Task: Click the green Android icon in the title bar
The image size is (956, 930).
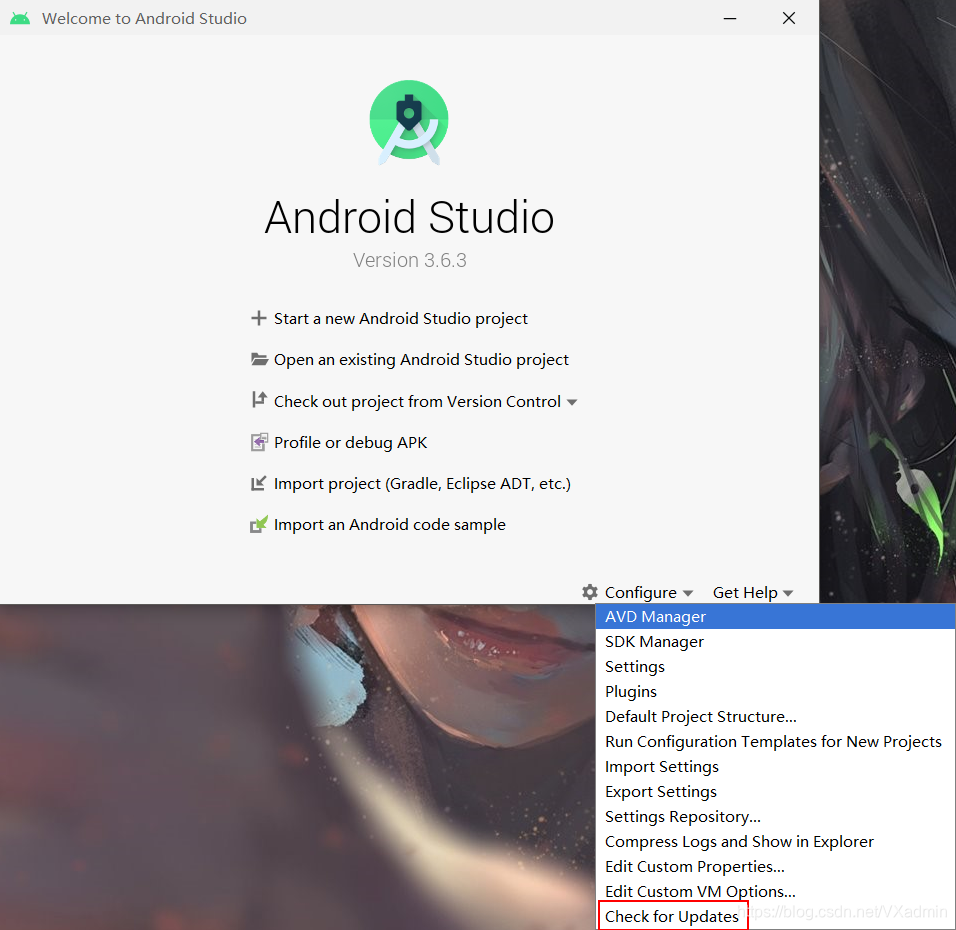Action: [20, 18]
